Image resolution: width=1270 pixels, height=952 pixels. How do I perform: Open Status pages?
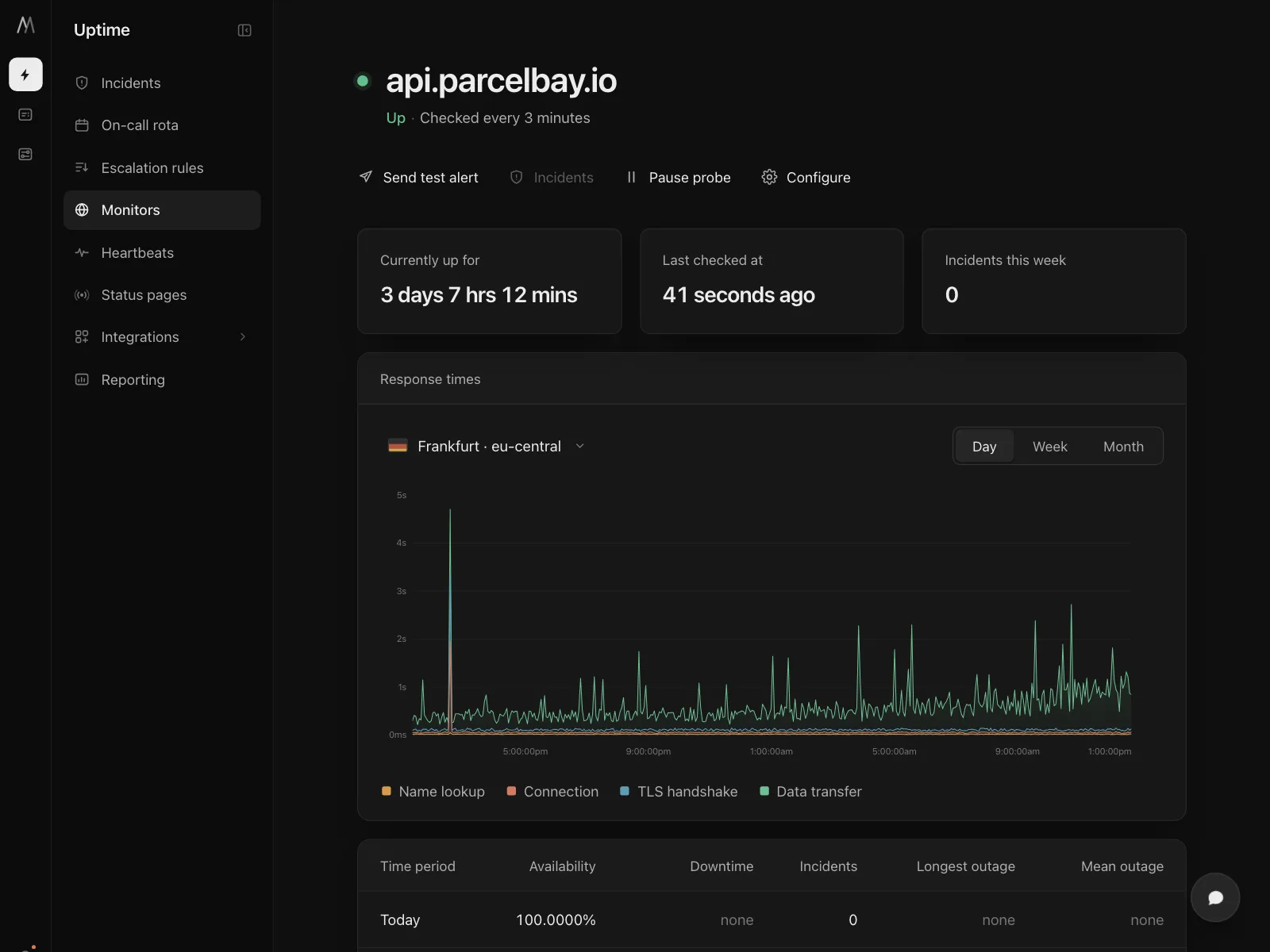click(x=162, y=295)
